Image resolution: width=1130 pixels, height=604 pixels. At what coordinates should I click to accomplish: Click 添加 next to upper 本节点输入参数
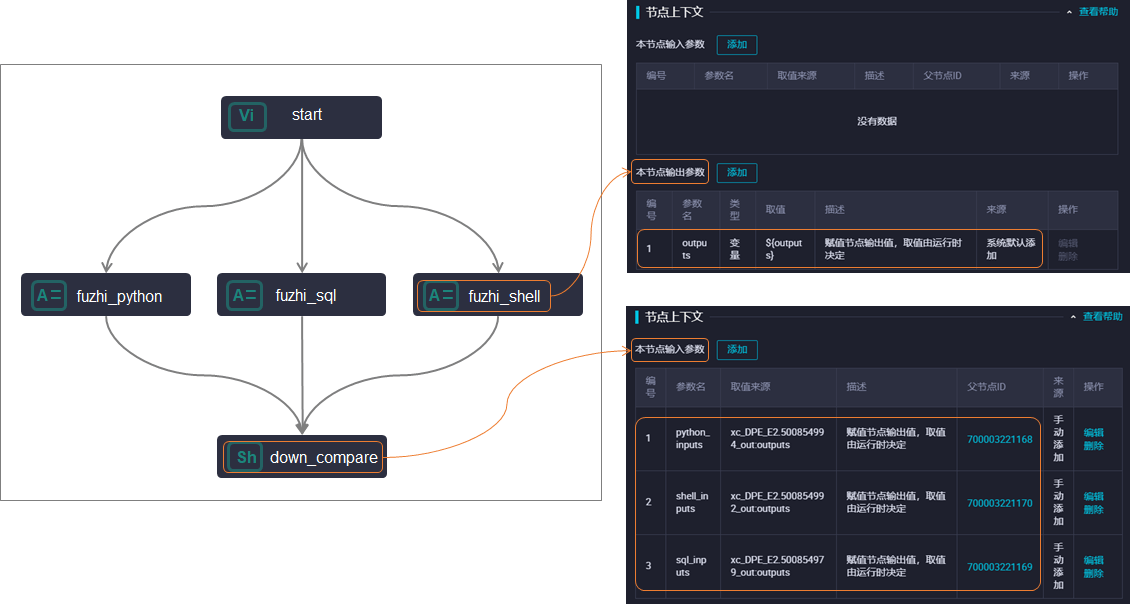[x=737, y=45]
